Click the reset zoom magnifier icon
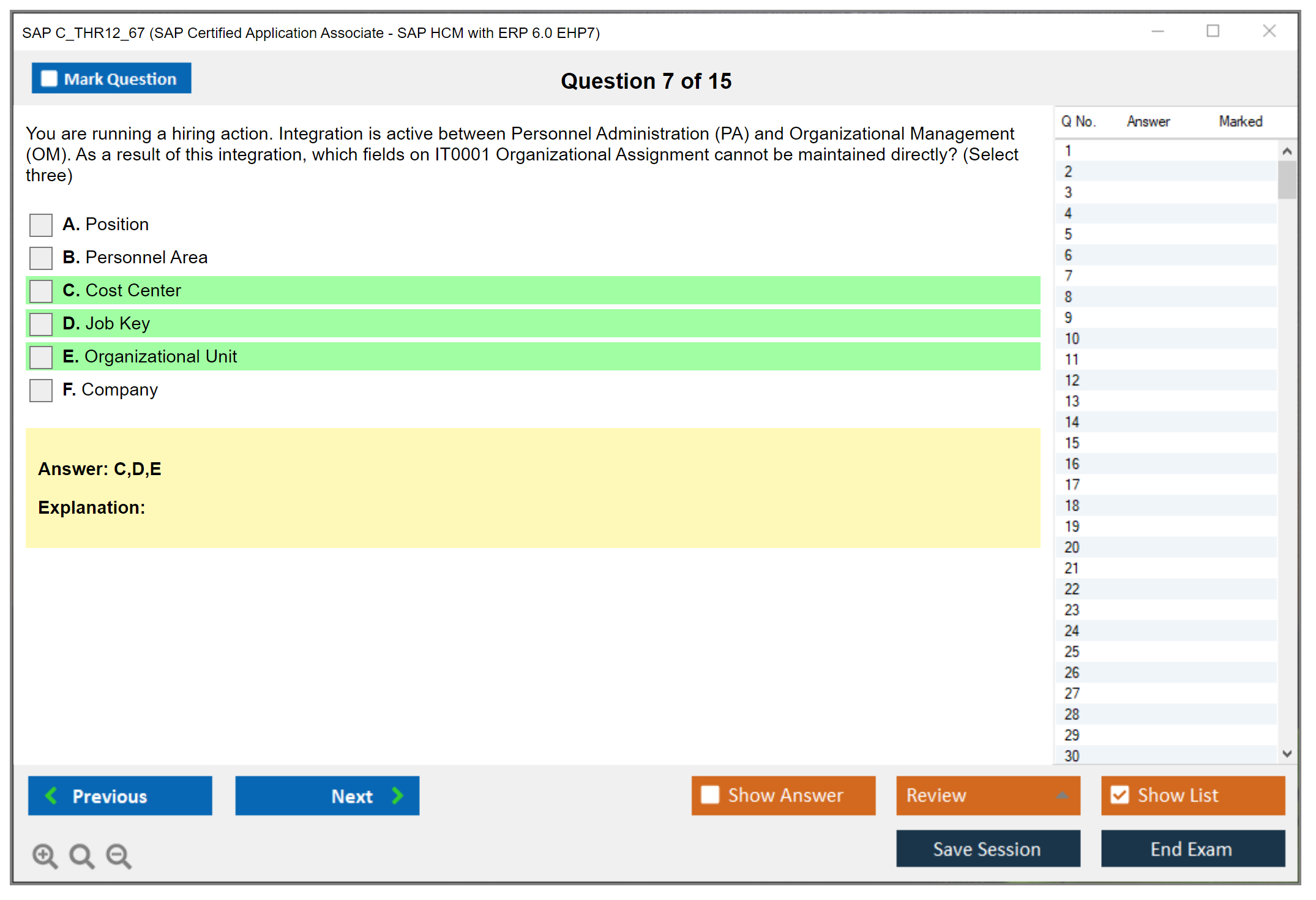The width and height of the screenshot is (1316, 900). tap(81, 855)
